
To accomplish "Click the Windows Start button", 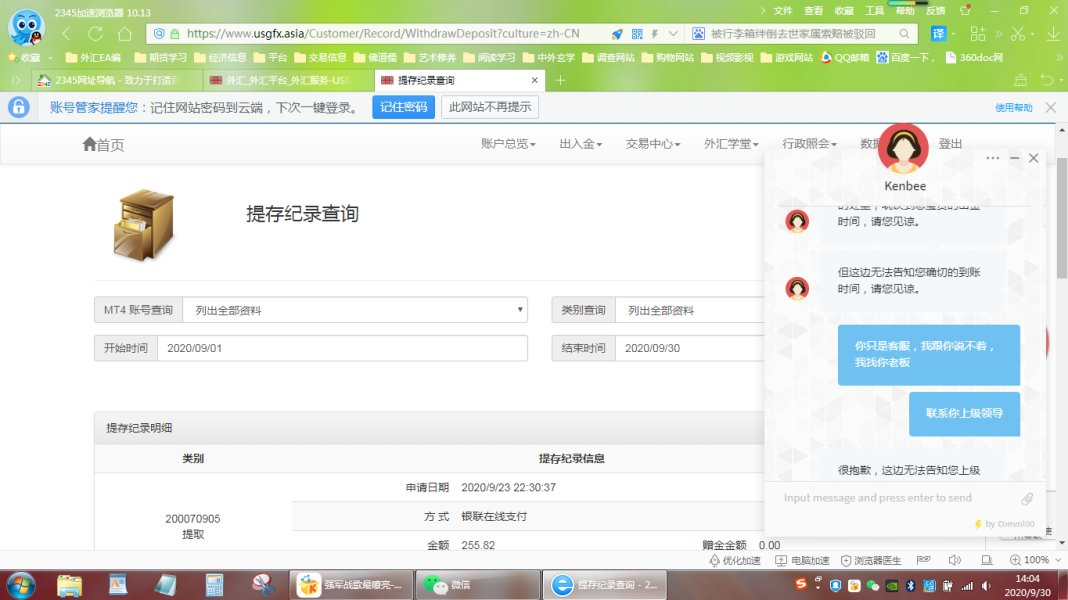I will click(21, 584).
